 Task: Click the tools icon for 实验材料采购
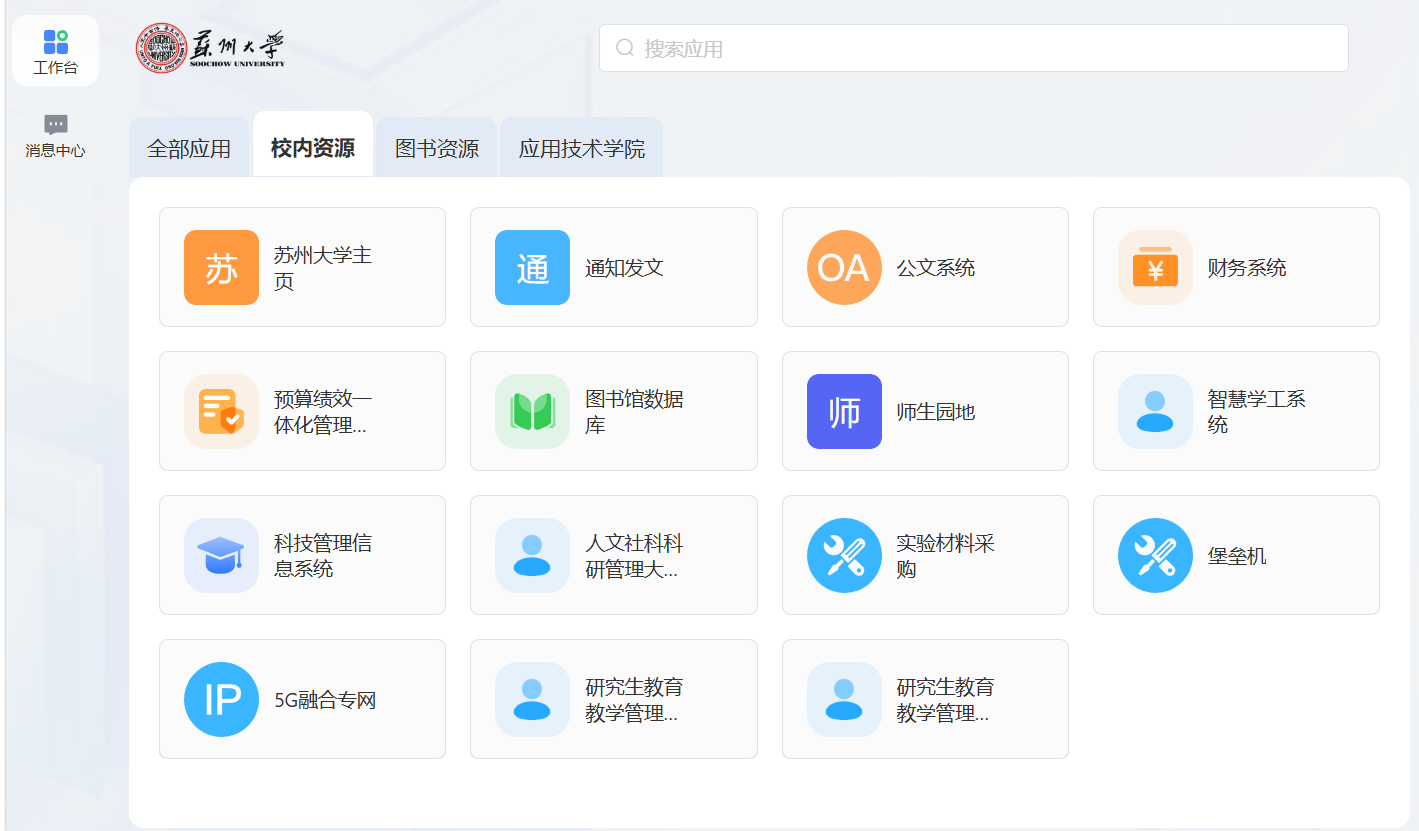844,555
